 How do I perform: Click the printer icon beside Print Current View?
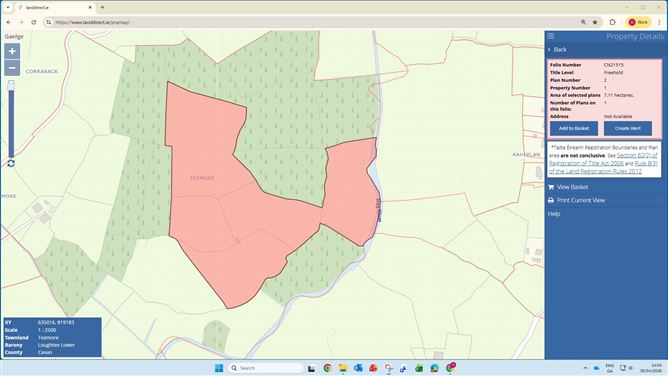[x=551, y=200]
